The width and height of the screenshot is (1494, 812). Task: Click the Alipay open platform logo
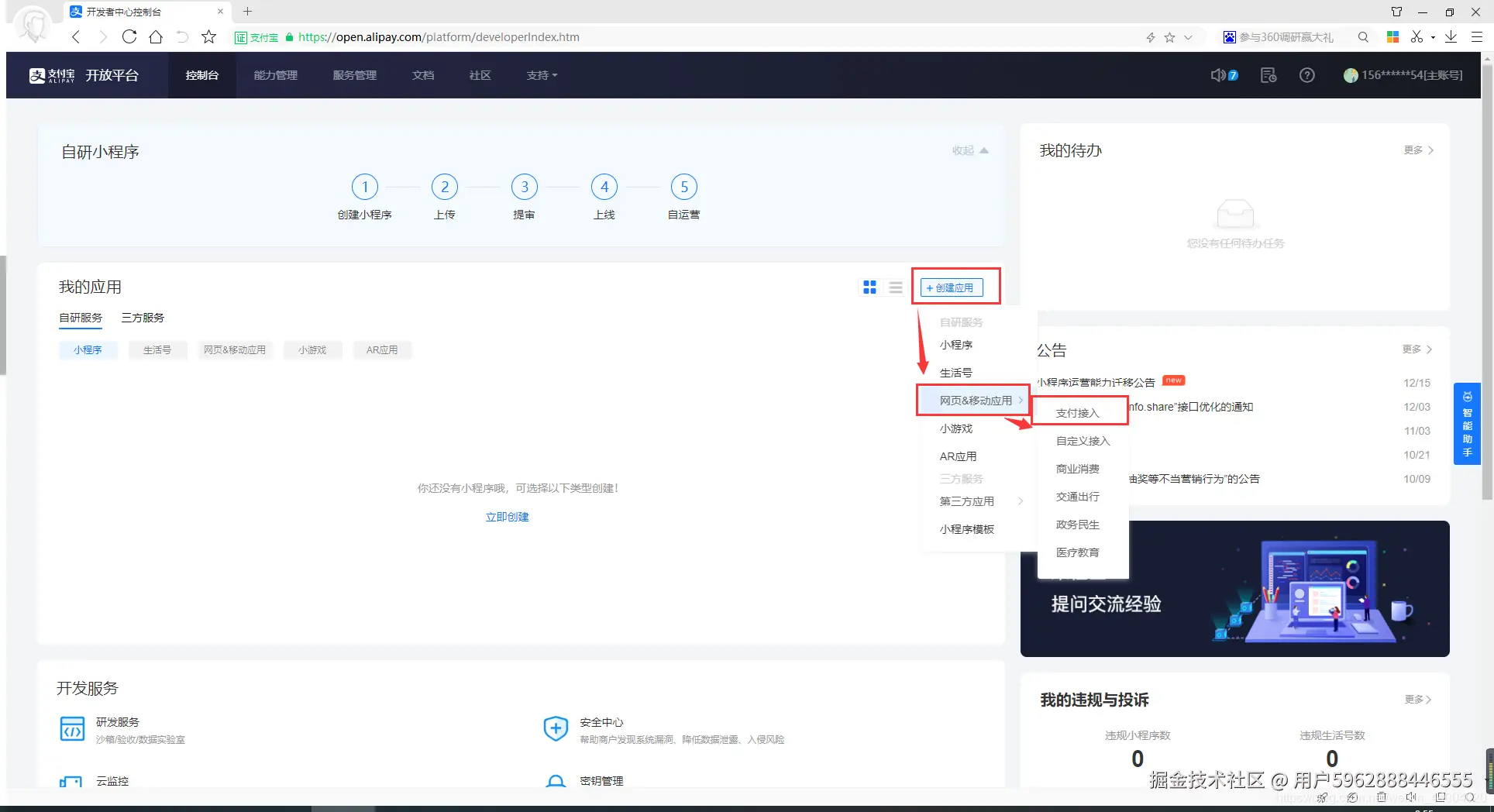click(84, 75)
